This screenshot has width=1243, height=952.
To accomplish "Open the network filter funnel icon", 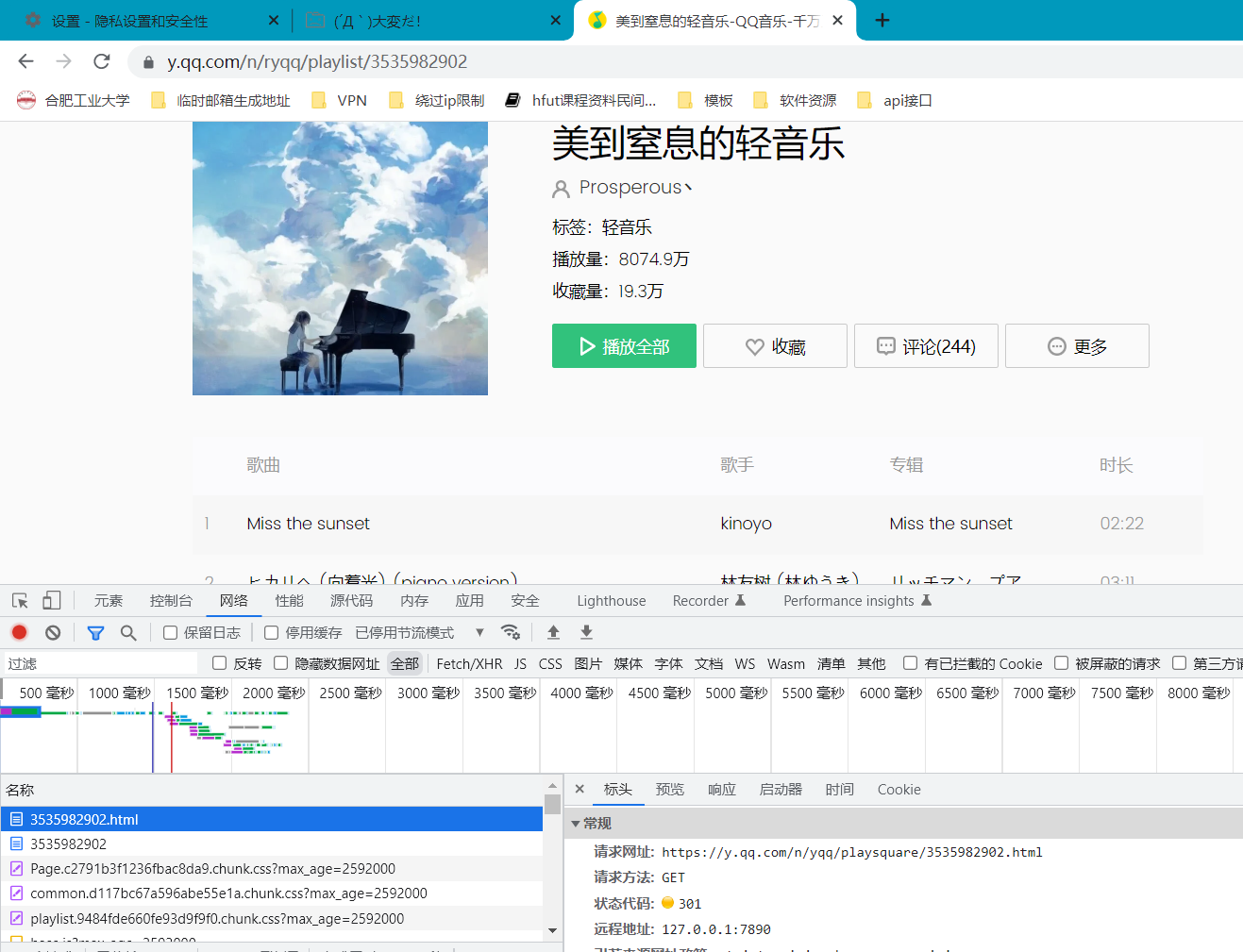I will [94, 632].
